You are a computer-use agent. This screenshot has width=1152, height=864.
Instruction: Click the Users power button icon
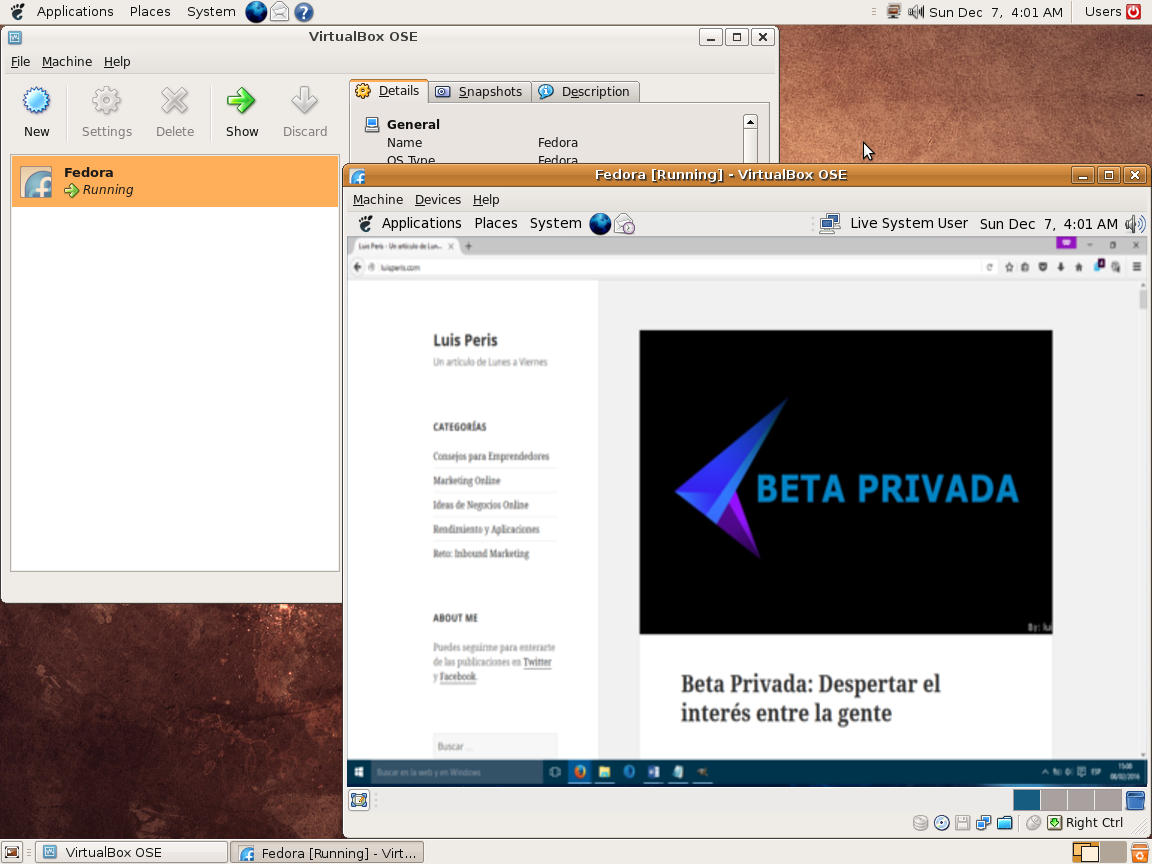tap(1134, 12)
